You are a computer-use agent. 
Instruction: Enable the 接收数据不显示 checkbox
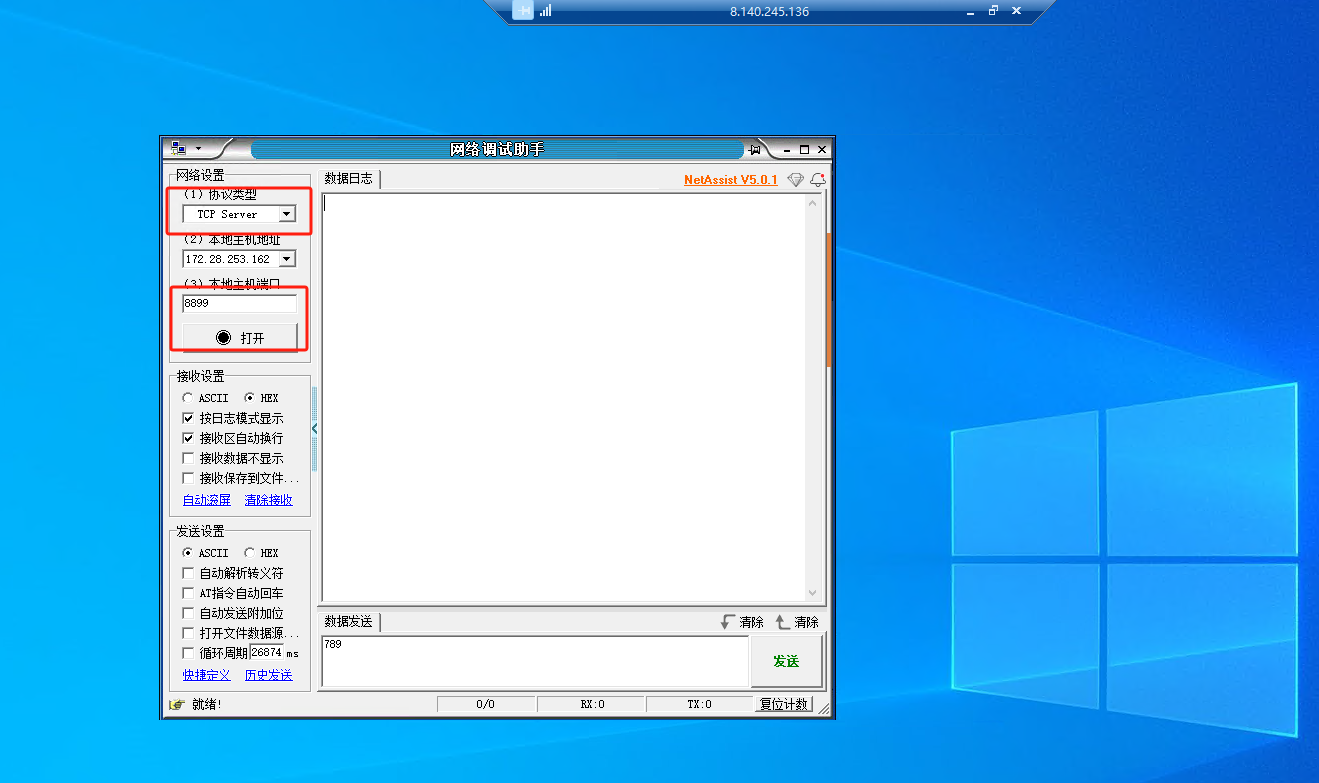(x=188, y=458)
